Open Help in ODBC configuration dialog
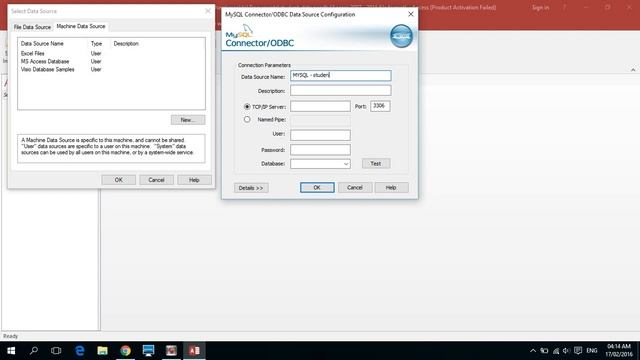Viewport: 640px width, 360px height. tap(391, 187)
